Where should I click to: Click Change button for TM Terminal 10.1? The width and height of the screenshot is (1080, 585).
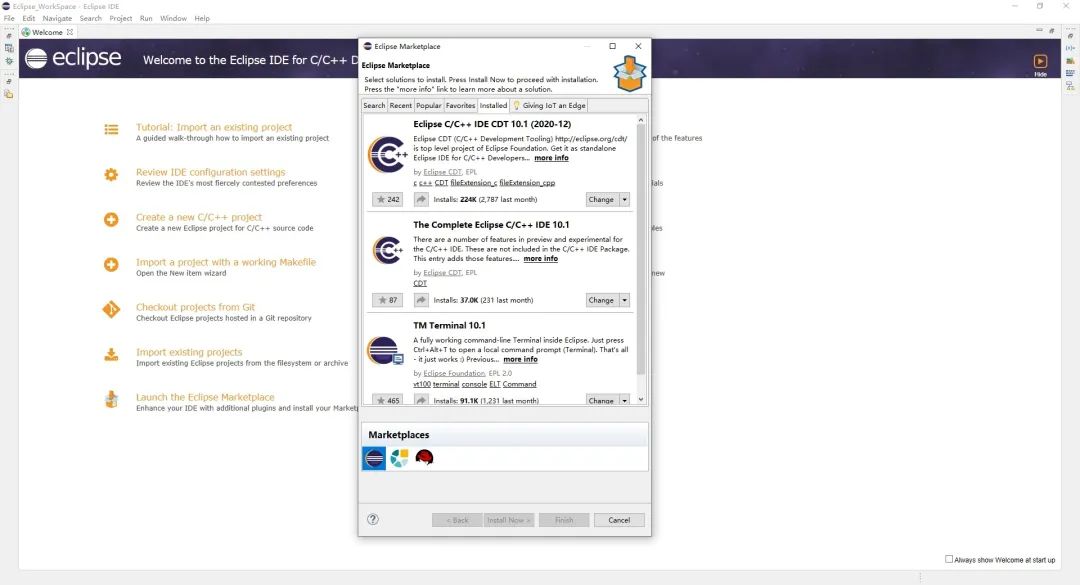click(601, 400)
